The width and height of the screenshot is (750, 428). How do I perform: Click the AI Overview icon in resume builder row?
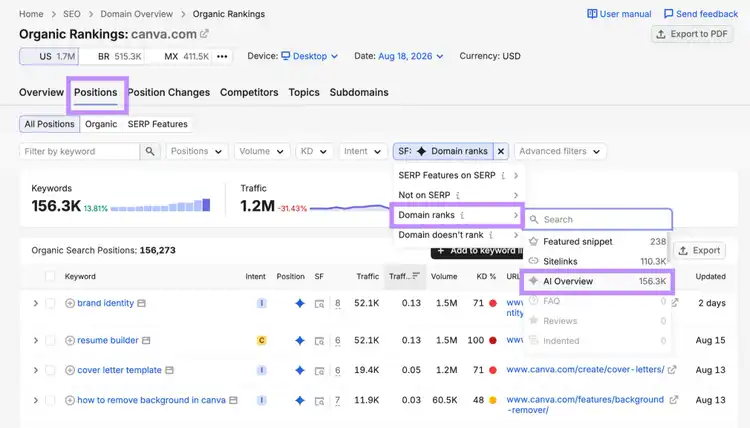(300, 340)
